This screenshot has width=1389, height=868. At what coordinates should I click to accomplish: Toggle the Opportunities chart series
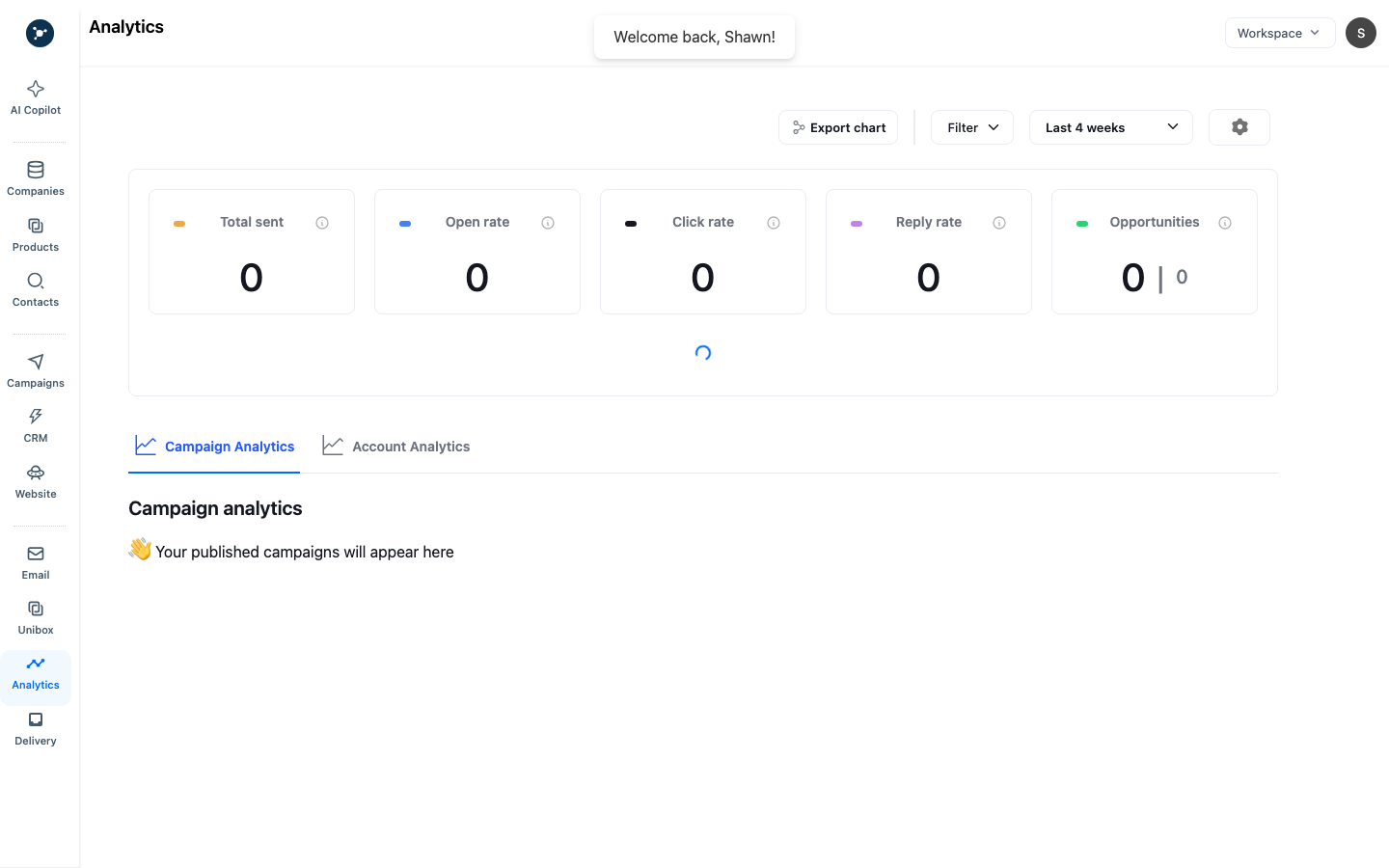coord(1082,224)
